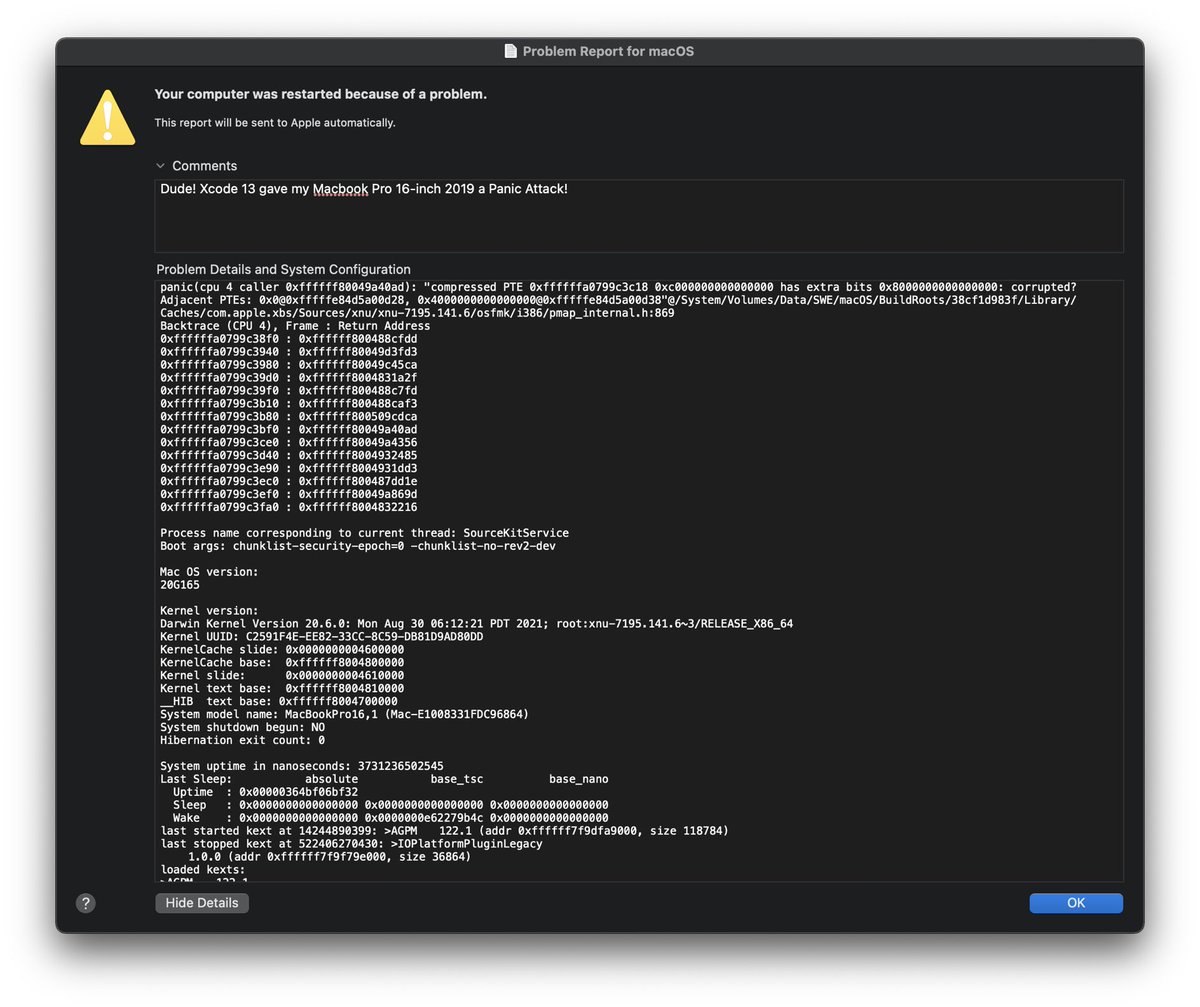
Task: Click into the Comments text field
Action: point(639,216)
